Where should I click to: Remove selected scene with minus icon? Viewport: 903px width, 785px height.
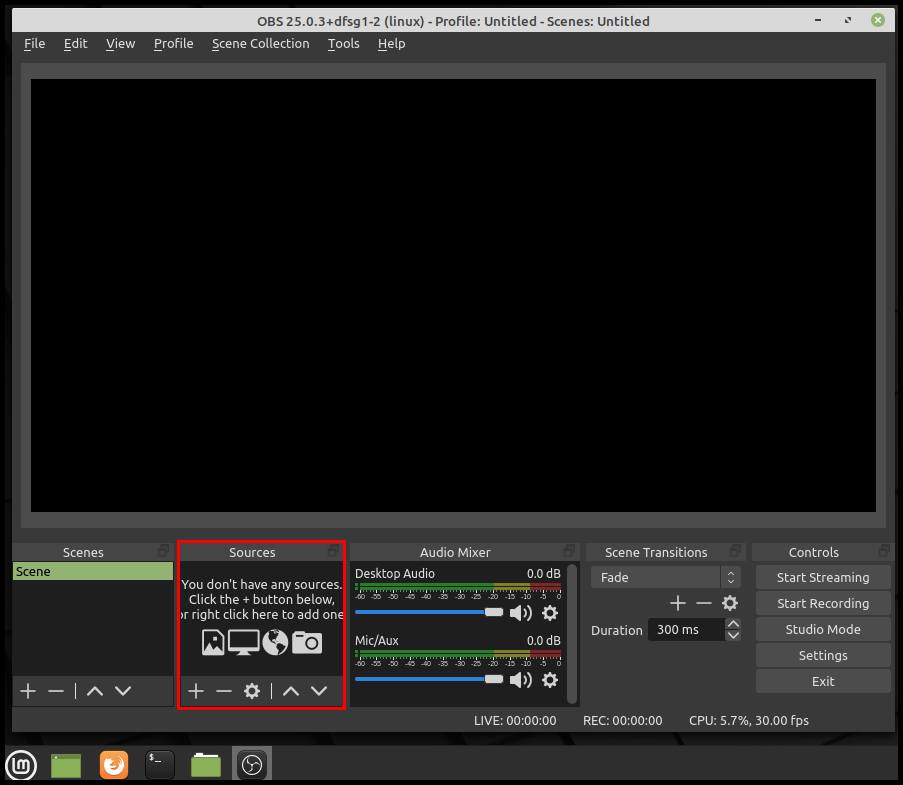(56, 691)
